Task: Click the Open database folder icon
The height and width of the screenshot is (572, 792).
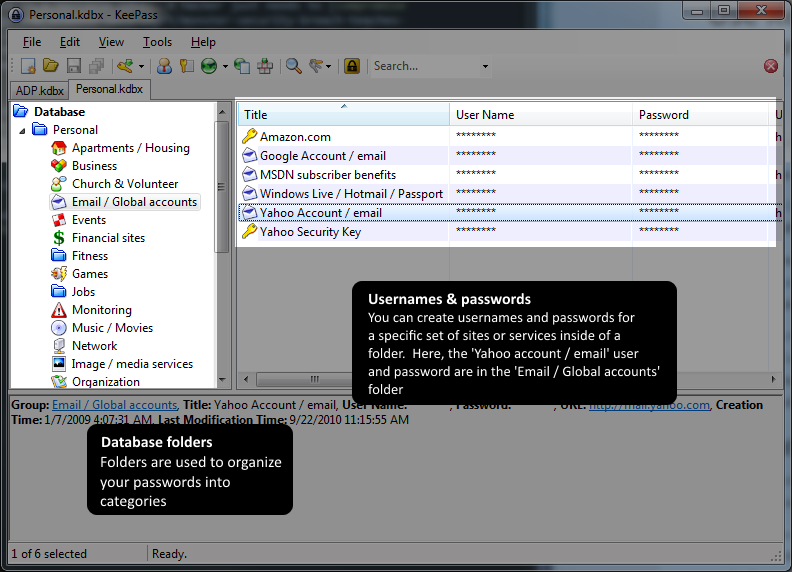Action: [x=51, y=66]
